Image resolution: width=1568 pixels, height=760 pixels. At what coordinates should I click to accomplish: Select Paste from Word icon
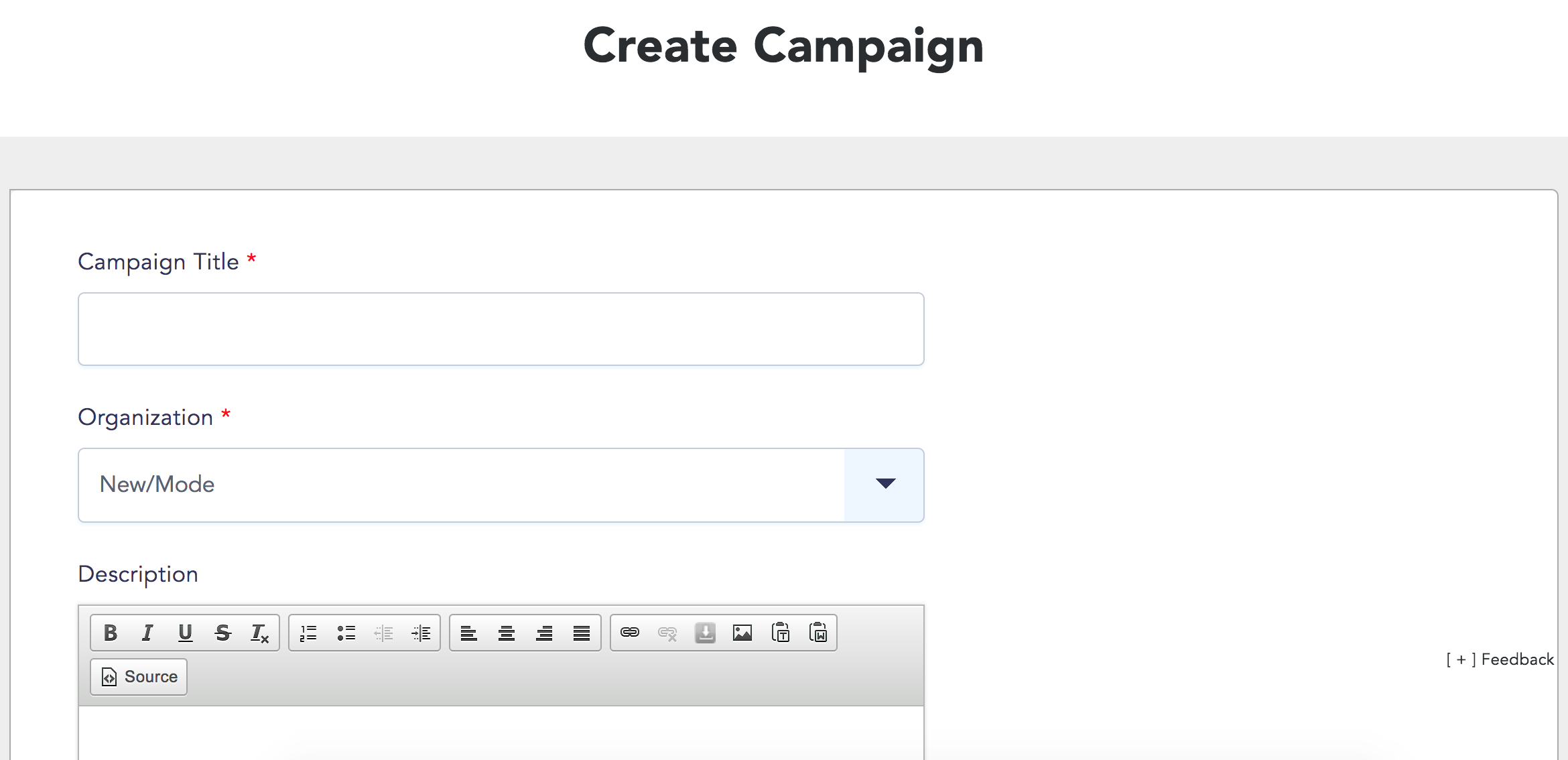coord(818,633)
